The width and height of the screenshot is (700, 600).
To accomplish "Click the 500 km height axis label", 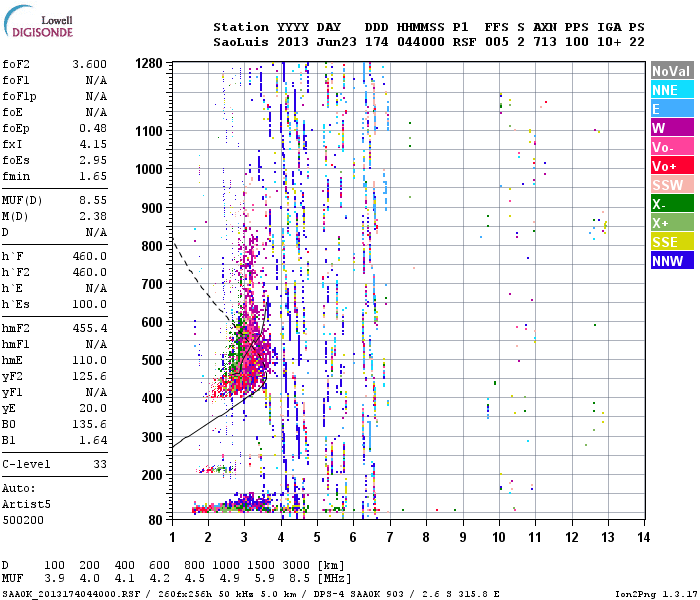I will (x=152, y=360).
